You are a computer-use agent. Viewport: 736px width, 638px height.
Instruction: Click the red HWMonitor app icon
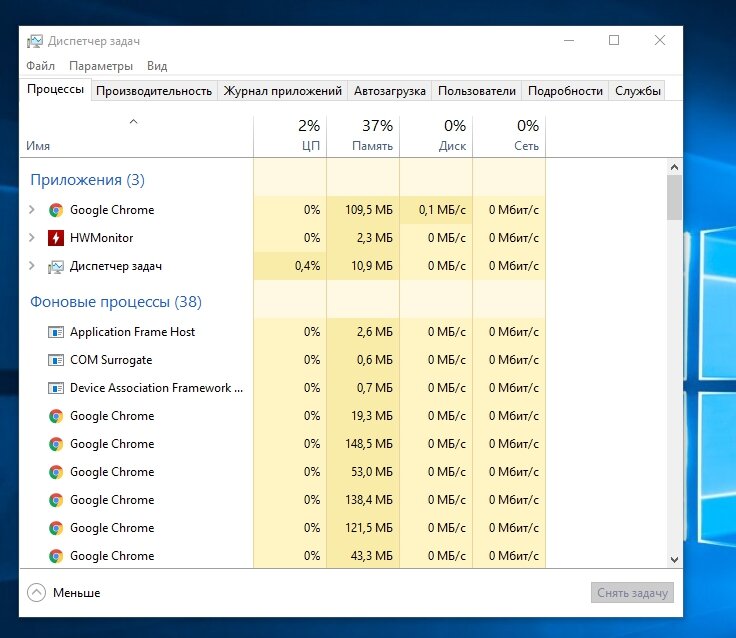(x=56, y=238)
